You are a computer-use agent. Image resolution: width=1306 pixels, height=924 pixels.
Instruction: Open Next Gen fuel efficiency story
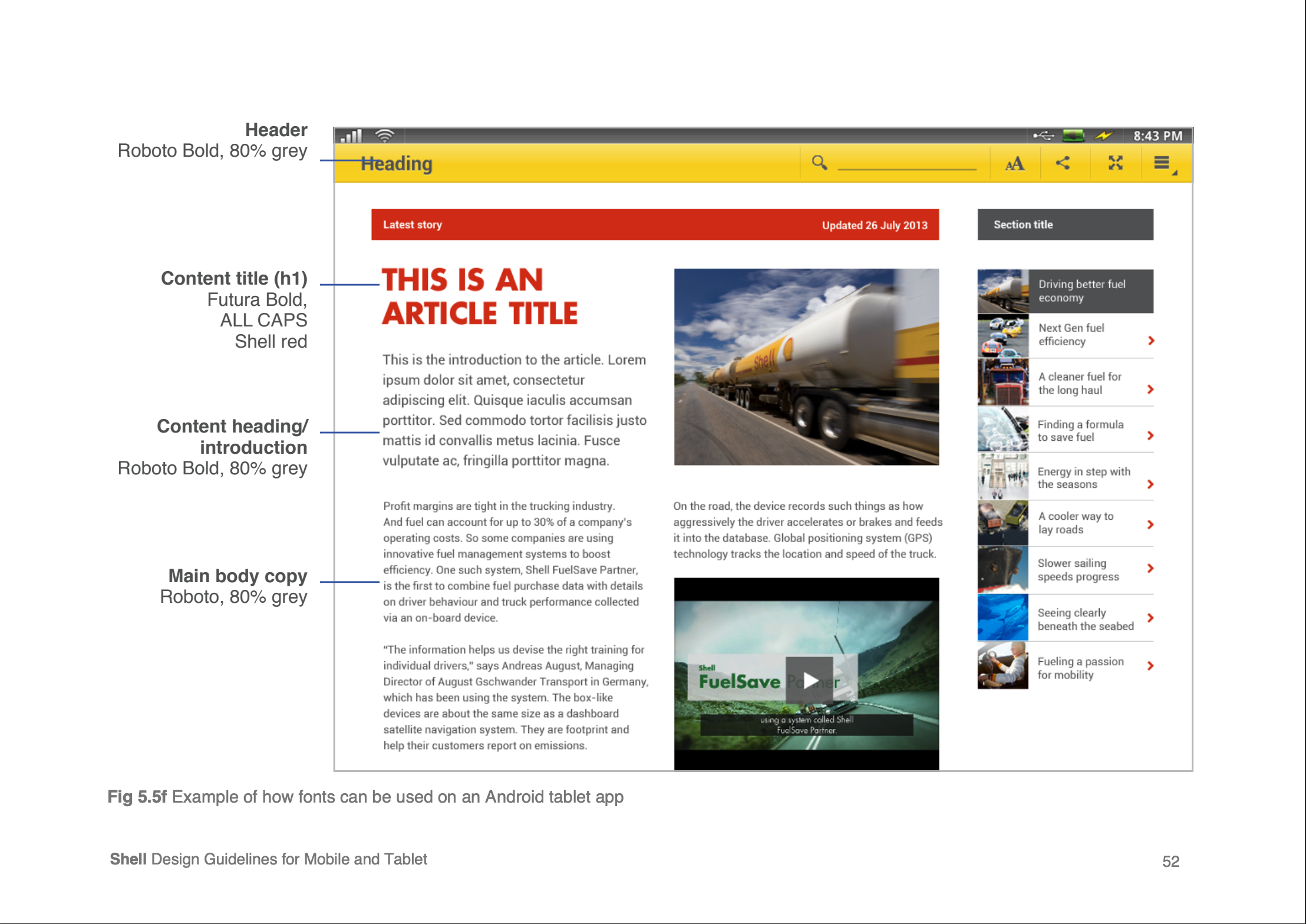[x=1065, y=335]
